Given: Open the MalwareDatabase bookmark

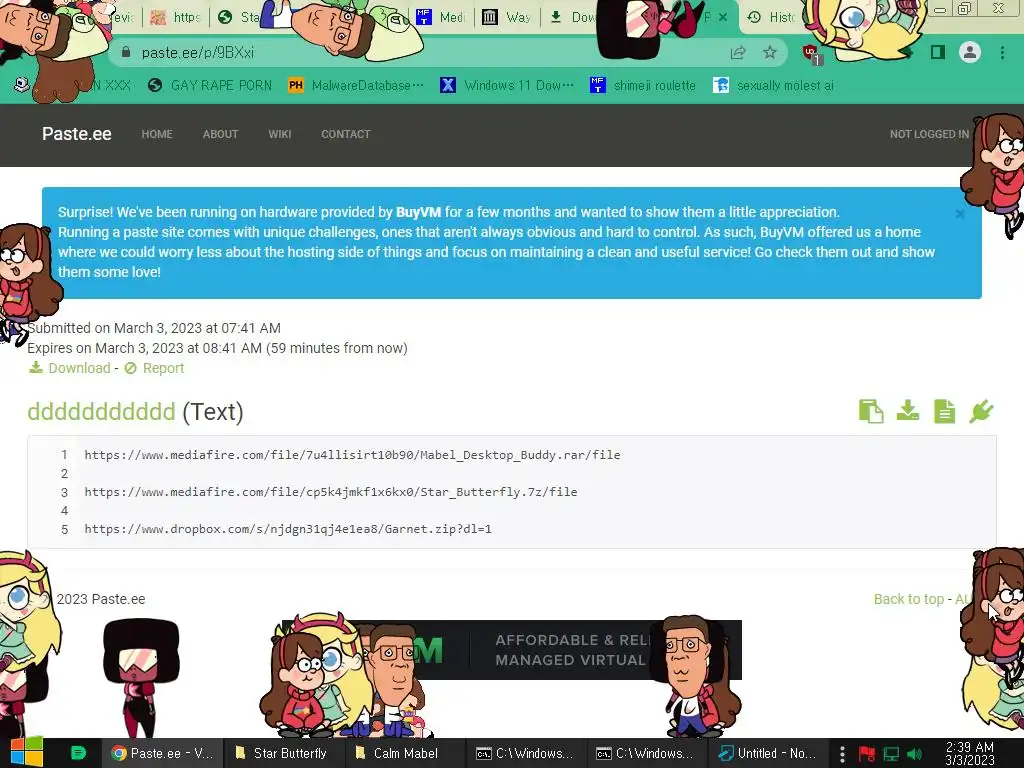Looking at the screenshot, I should click(x=356, y=86).
